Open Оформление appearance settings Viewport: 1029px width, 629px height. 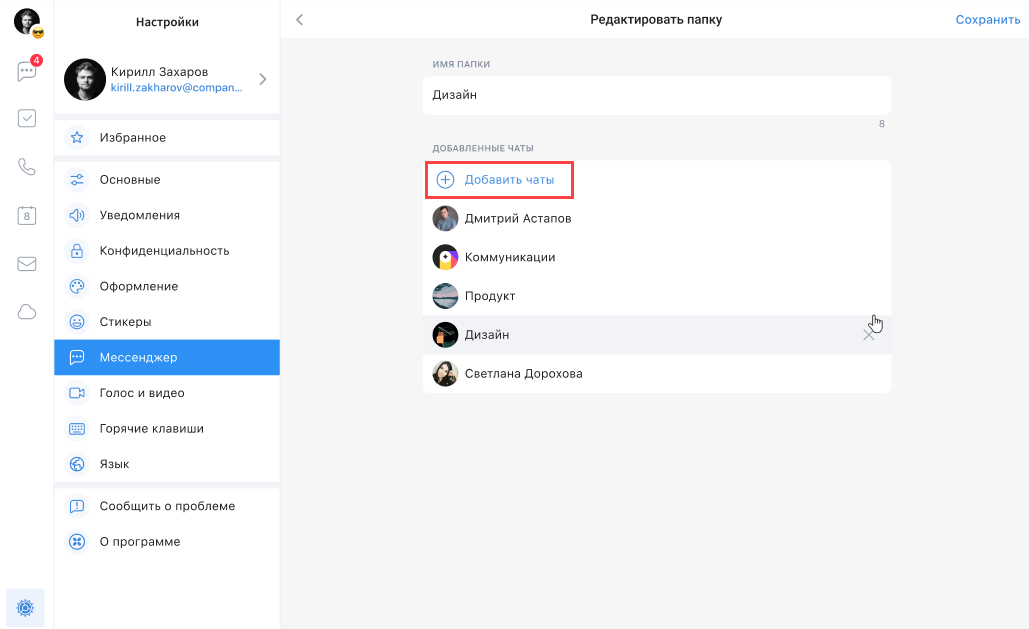[167, 286]
